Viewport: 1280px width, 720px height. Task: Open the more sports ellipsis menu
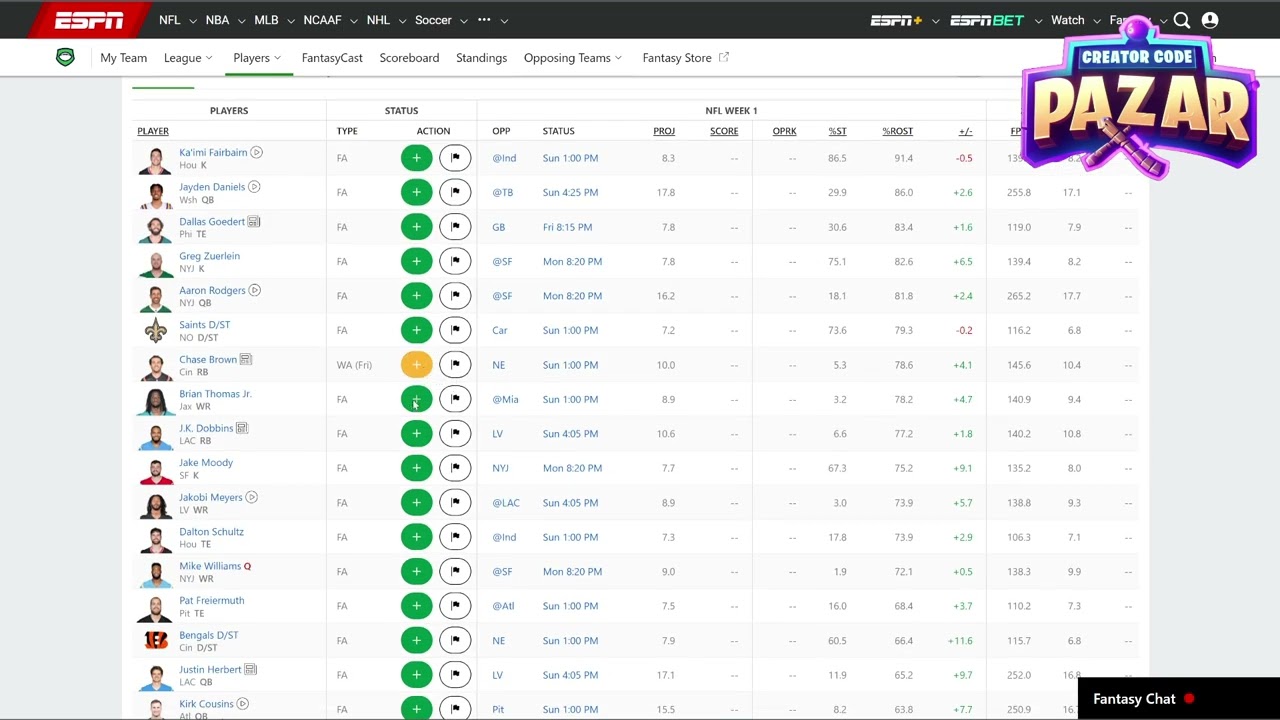click(x=492, y=20)
